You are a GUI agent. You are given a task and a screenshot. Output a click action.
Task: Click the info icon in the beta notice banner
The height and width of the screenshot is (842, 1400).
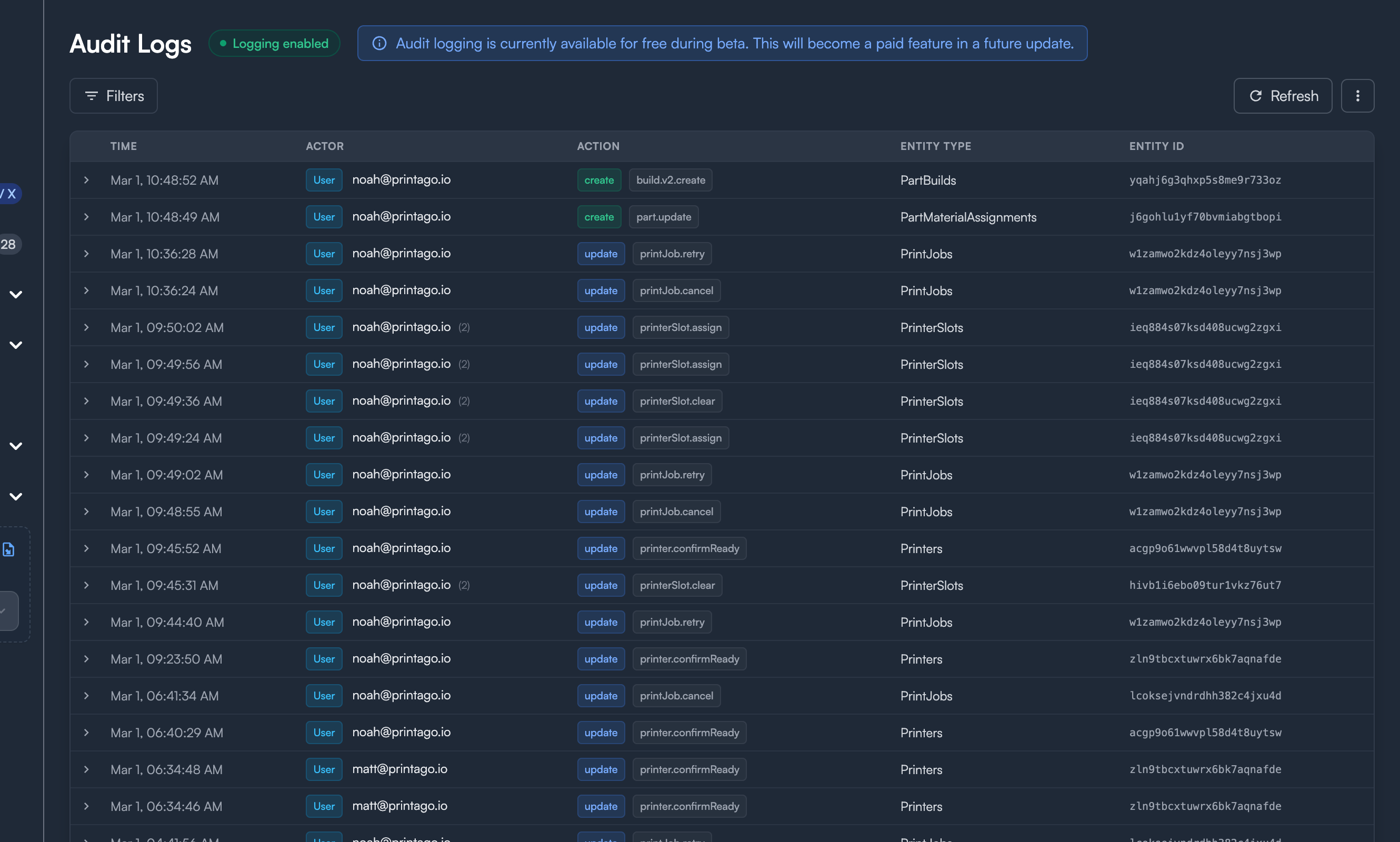point(379,43)
